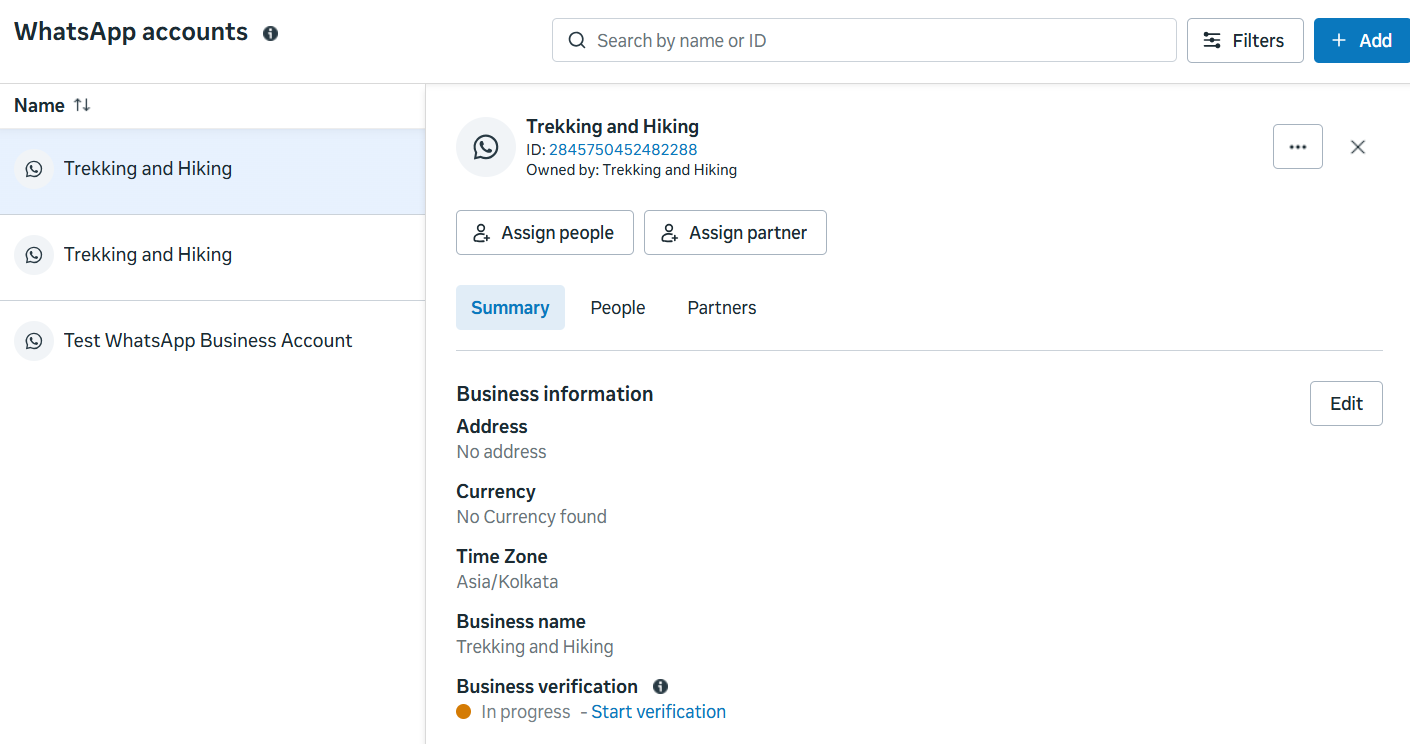The height and width of the screenshot is (744, 1410).
Task: Open the Filters options
Action: coord(1244,41)
